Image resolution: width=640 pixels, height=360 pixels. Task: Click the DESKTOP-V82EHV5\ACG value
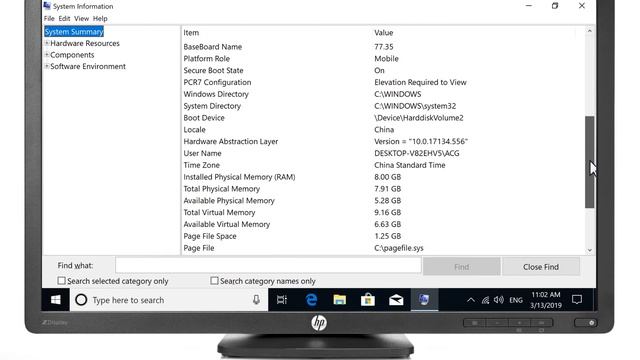coord(417,153)
